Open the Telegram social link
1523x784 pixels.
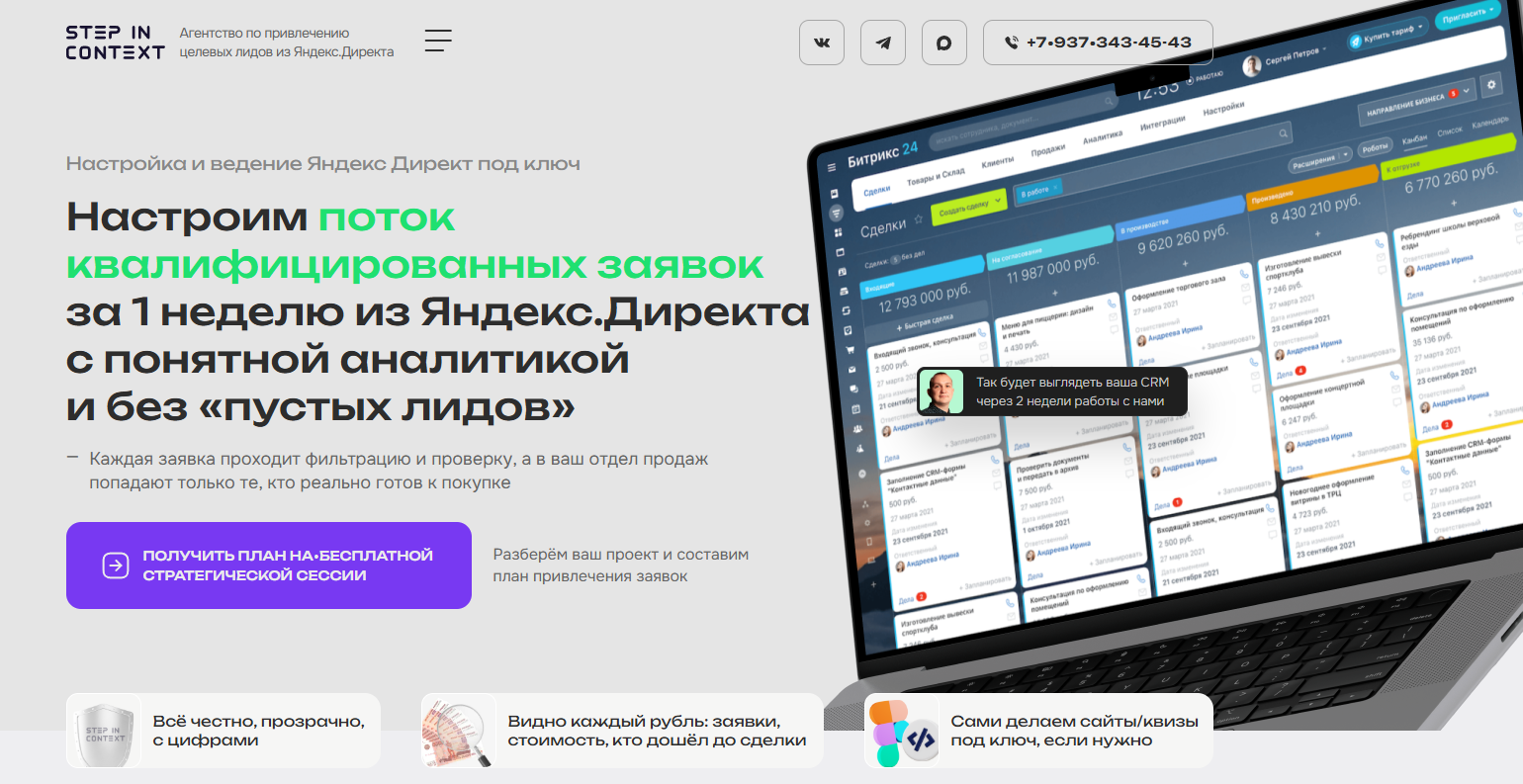click(883, 43)
